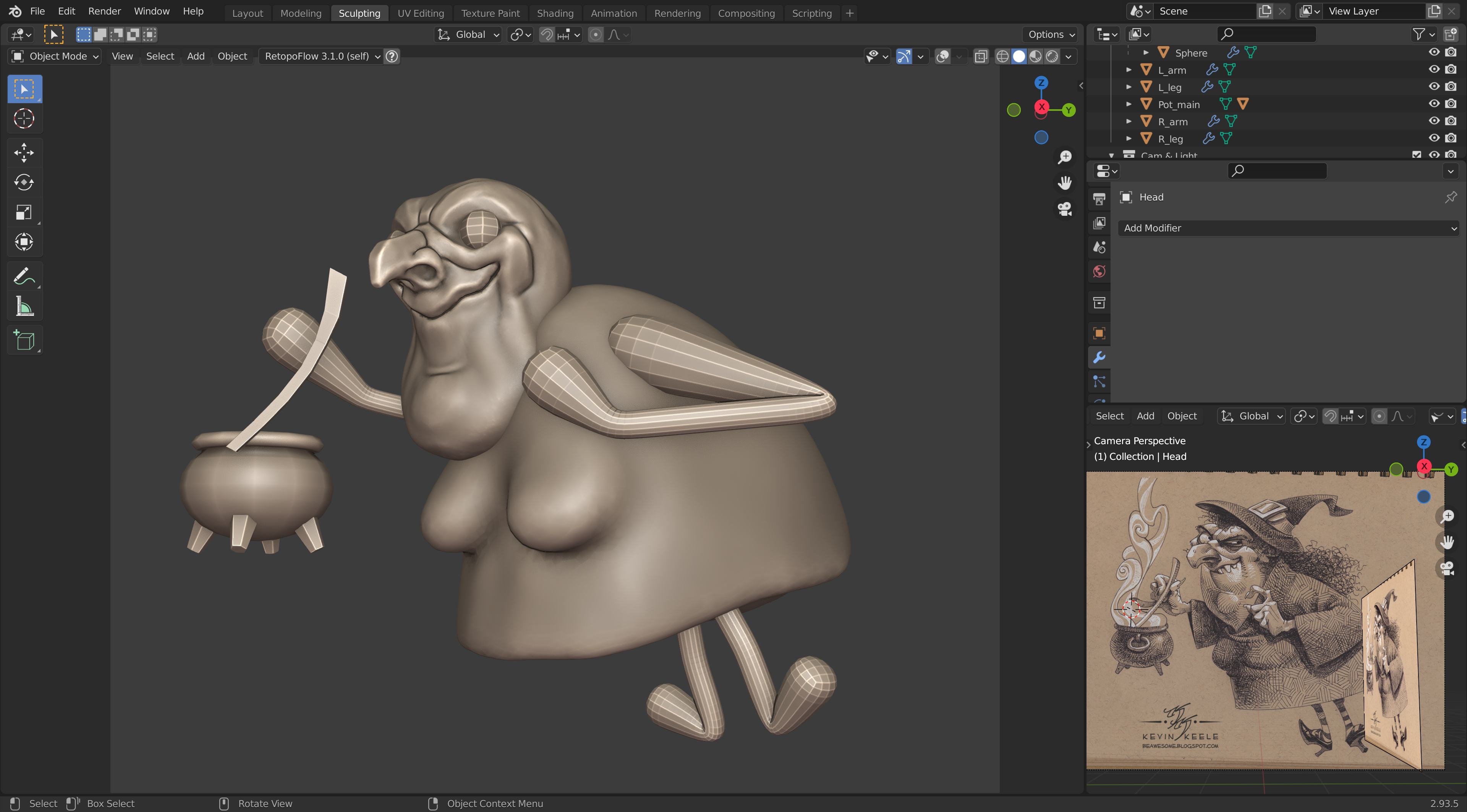1467x812 pixels.
Task: Activate the Rotate tool
Action: point(24,182)
